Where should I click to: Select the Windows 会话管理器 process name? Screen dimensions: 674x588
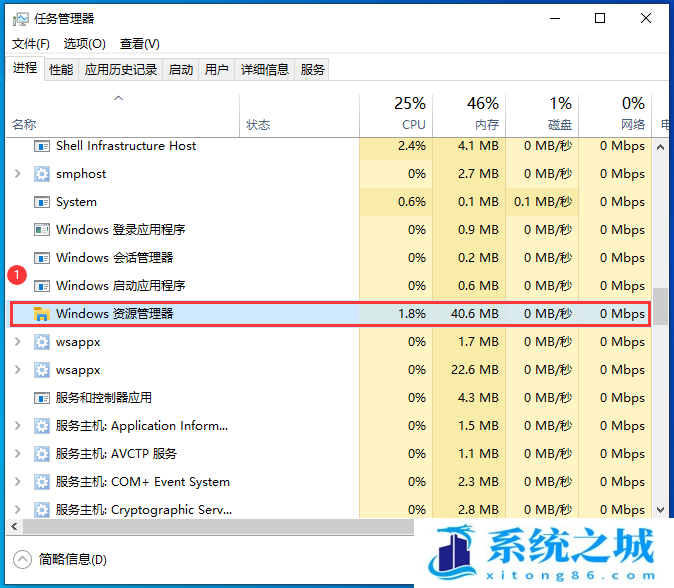point(114,258)
